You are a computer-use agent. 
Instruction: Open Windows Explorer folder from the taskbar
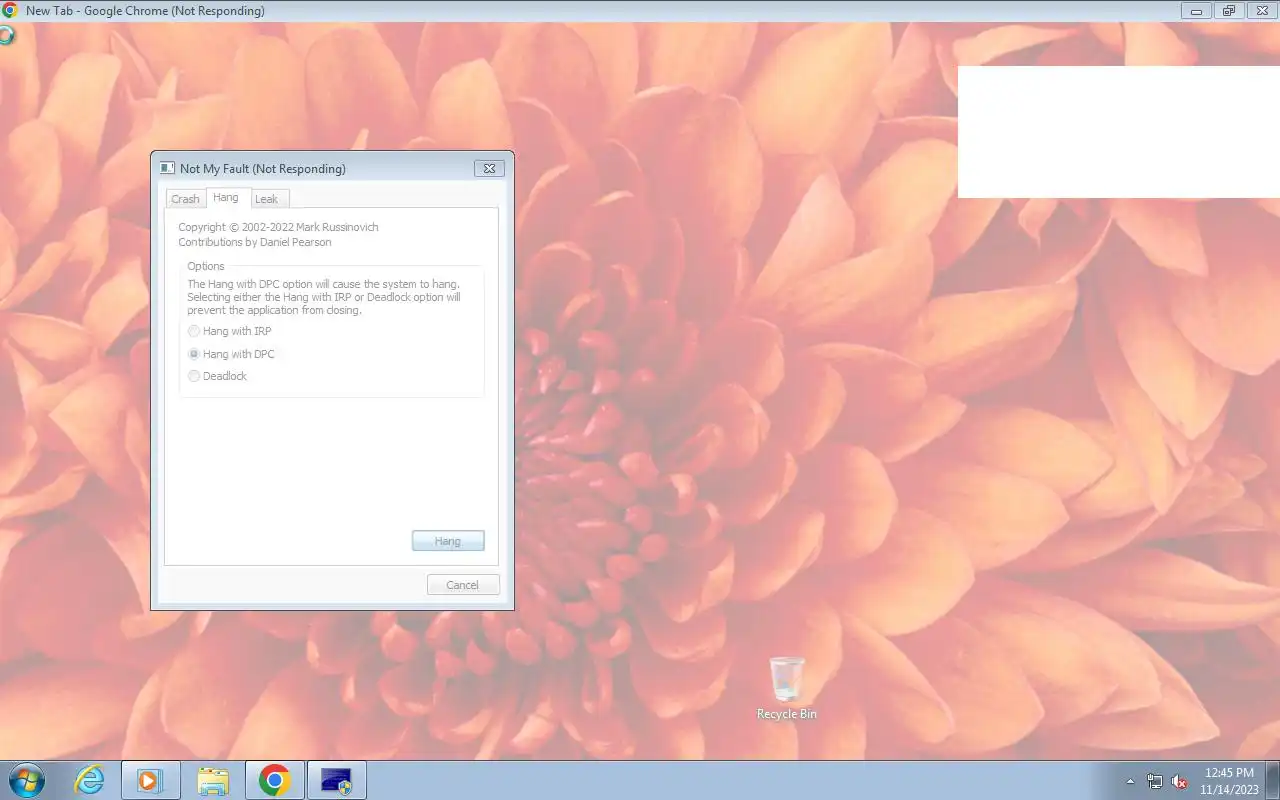click(213, 780)
